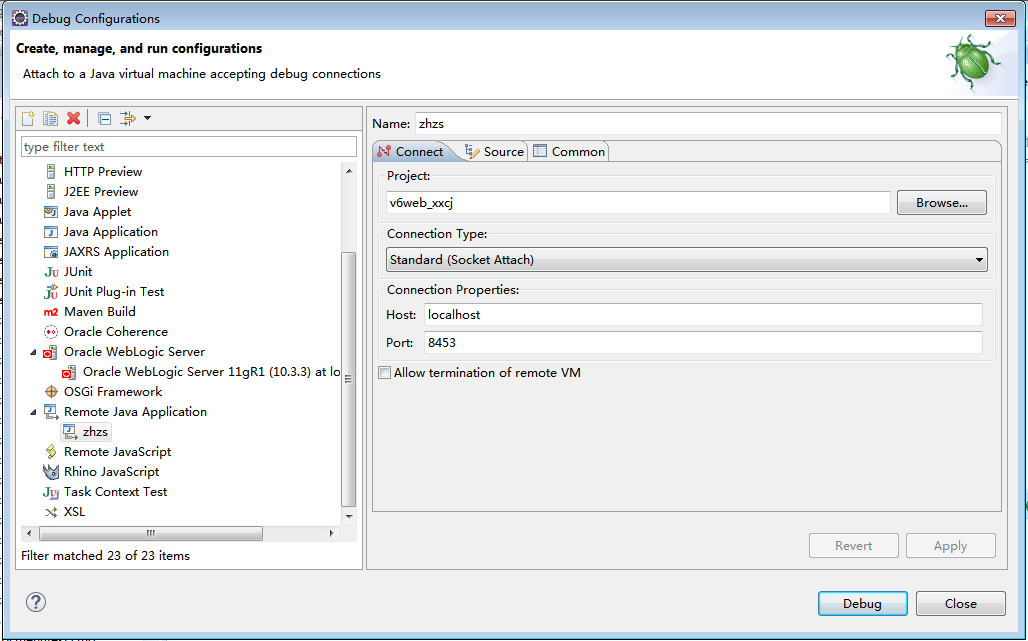1028x641 pixels.
Task: Select Oracle WebLogic Server 11gR1 entry
Action: coord(211,372)
